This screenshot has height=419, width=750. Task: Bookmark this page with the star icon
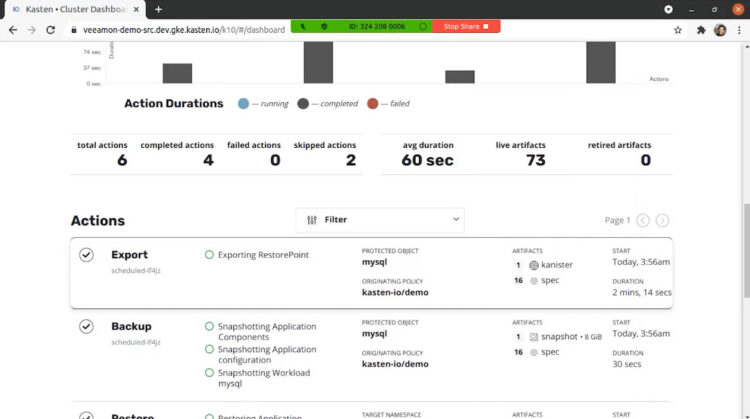click(x=678, y=30)
